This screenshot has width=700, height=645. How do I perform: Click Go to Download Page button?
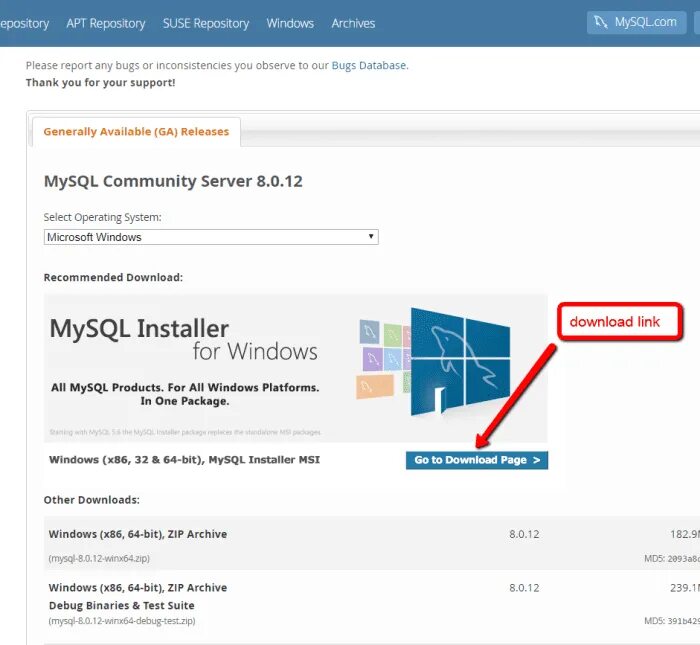477,460
